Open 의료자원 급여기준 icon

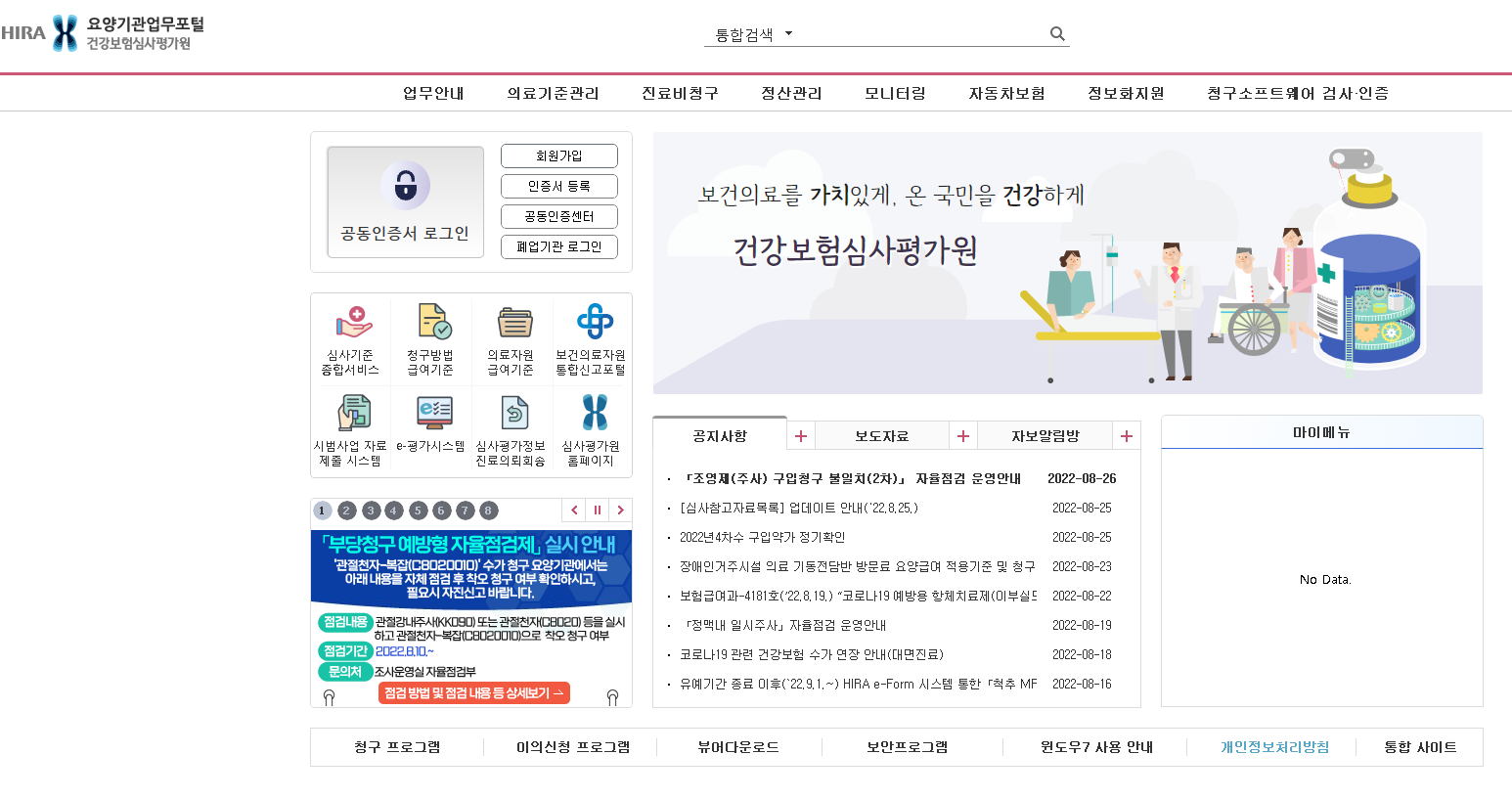click(x=511, y=340)
